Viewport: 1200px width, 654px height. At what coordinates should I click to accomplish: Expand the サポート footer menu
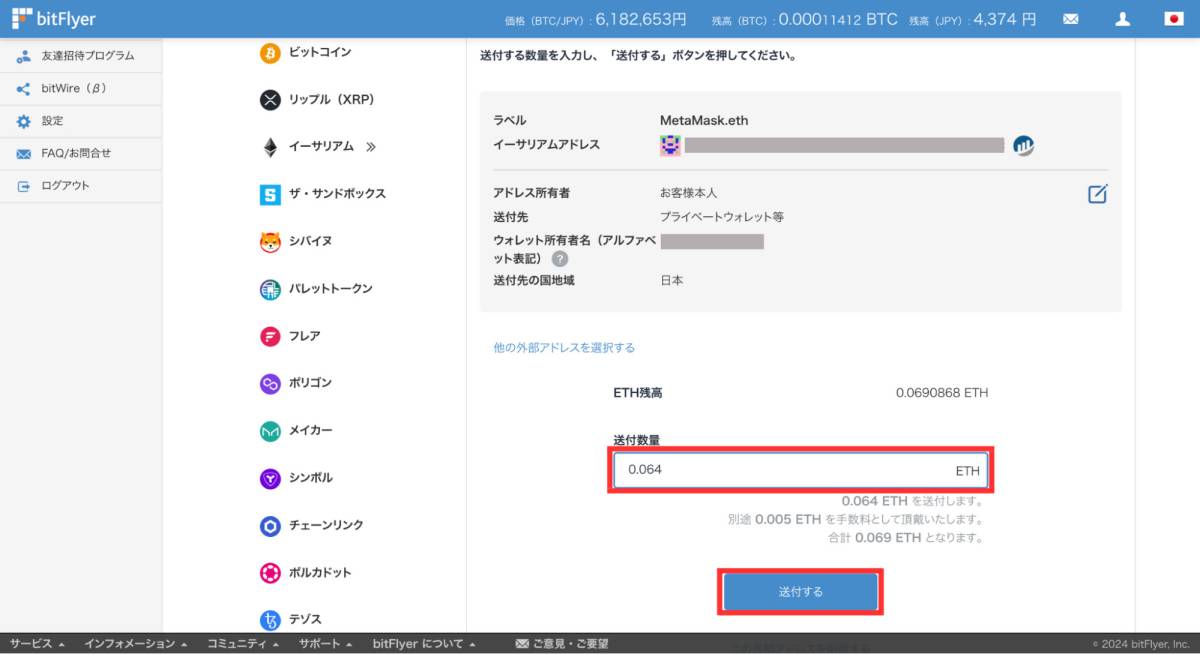(322, 643)
